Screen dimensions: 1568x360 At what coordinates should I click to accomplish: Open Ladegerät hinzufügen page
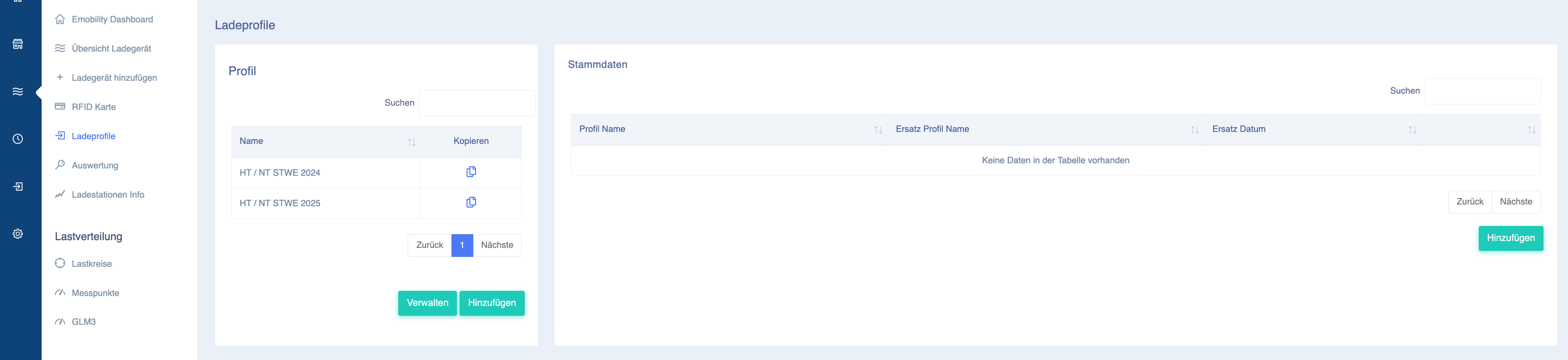(x=115, y=78)
